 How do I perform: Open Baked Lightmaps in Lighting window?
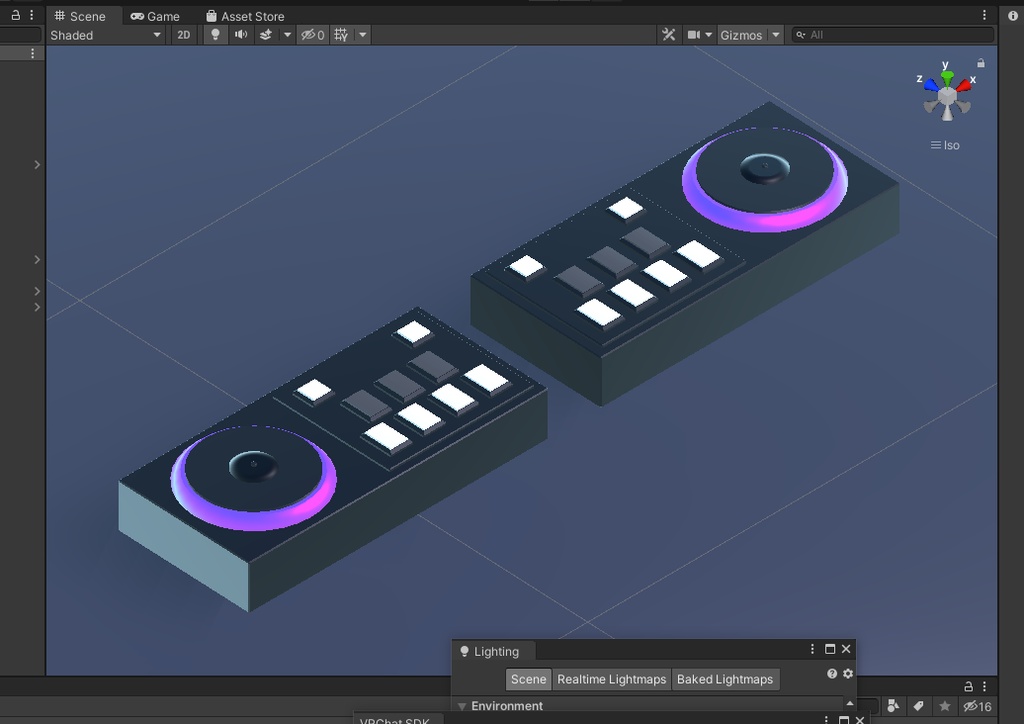tap(725, 679)
